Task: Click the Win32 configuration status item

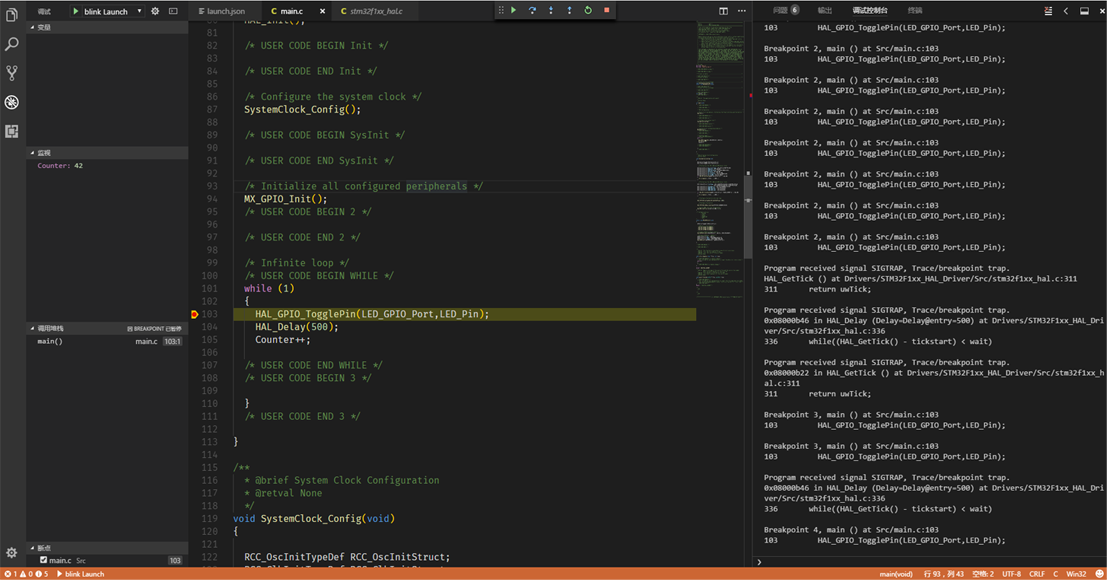Action: 1076,574
